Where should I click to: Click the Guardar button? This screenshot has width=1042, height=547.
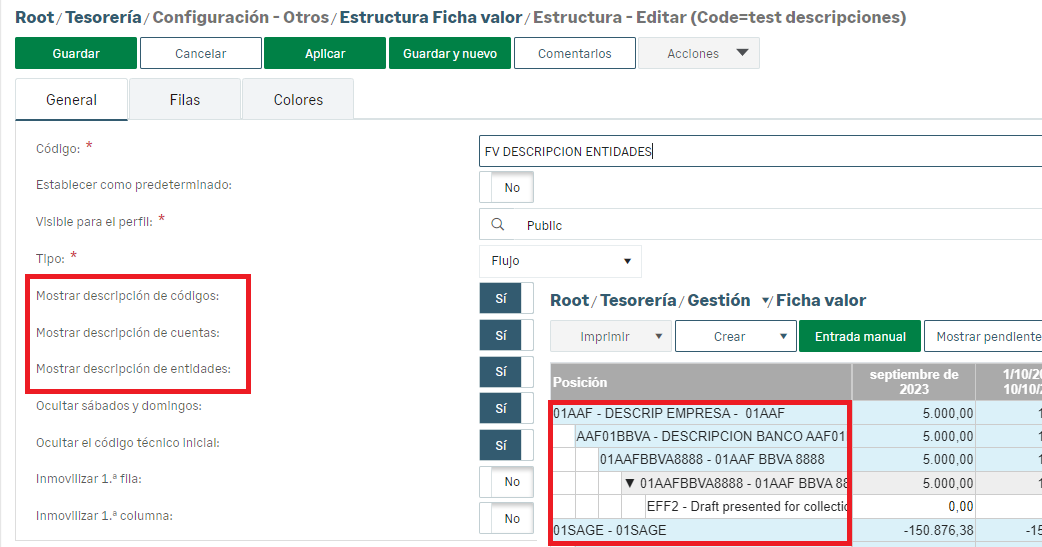(x=76, y=54)
